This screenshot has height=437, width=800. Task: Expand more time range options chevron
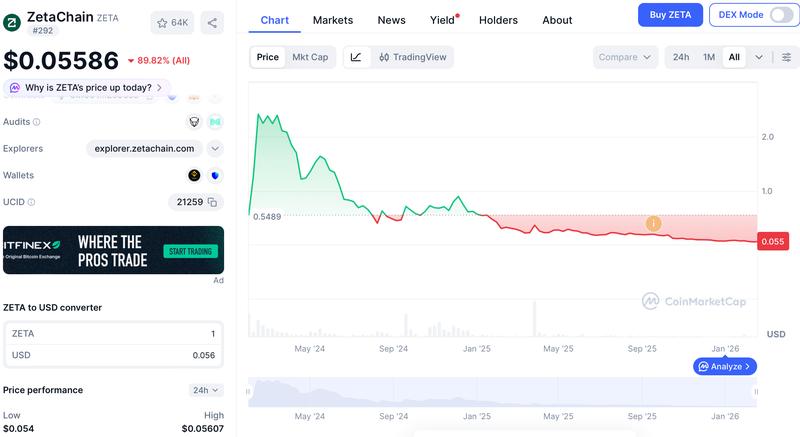(x=759, y=57)
